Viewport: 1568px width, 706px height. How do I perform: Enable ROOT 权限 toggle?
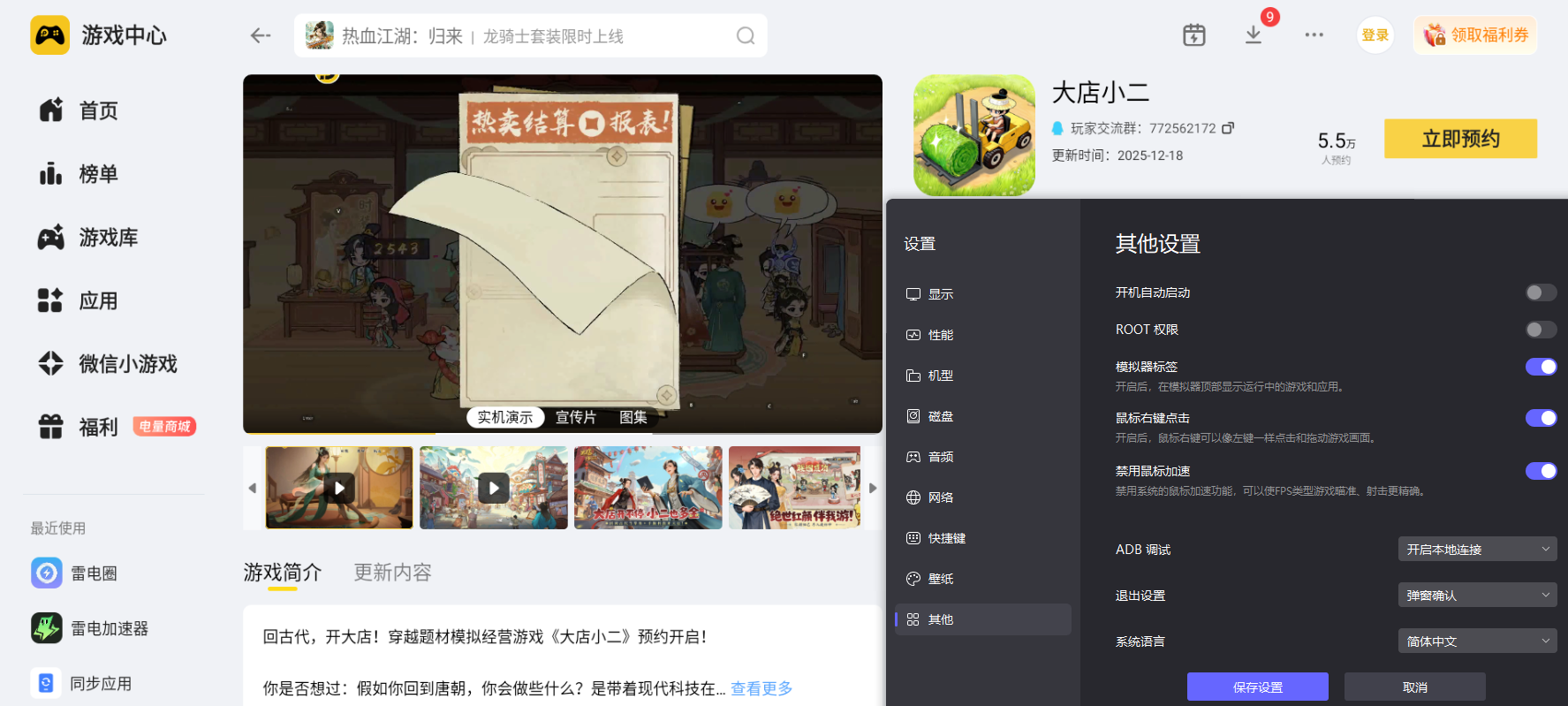[x=1541, y=330]
